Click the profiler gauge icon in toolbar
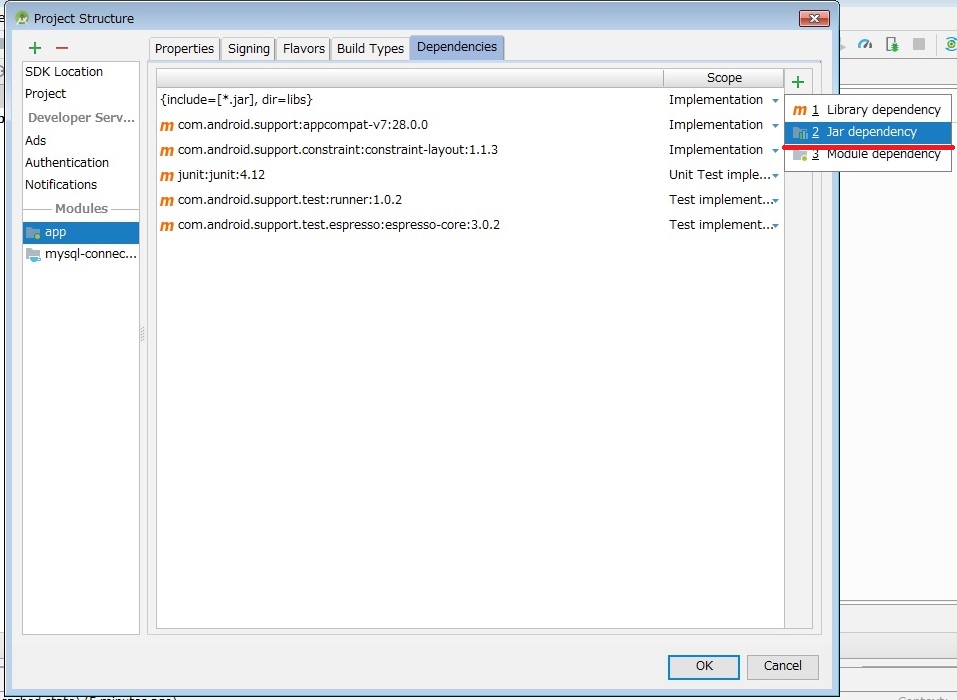The width and height of the screenshot is (957, 700). [x=865, y=44]
